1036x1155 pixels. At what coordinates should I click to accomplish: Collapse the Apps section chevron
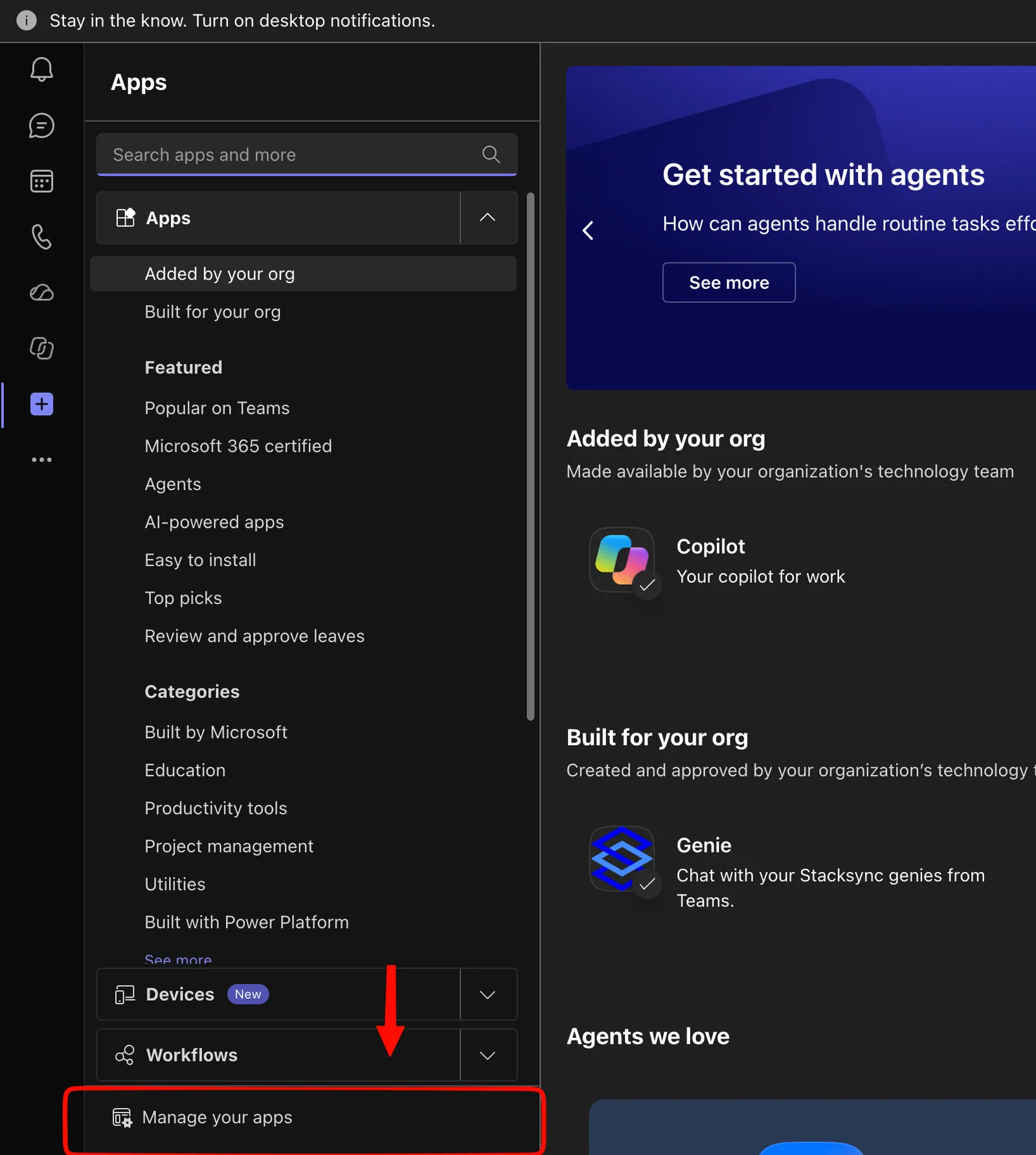488,218
